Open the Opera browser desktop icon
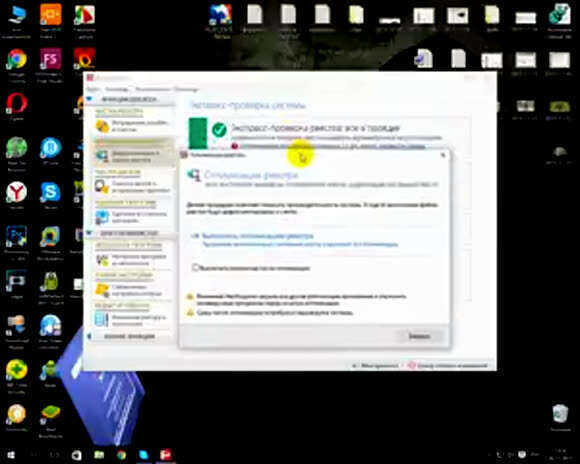This screenshot has width=580, height=464. [x=16, y=103]
